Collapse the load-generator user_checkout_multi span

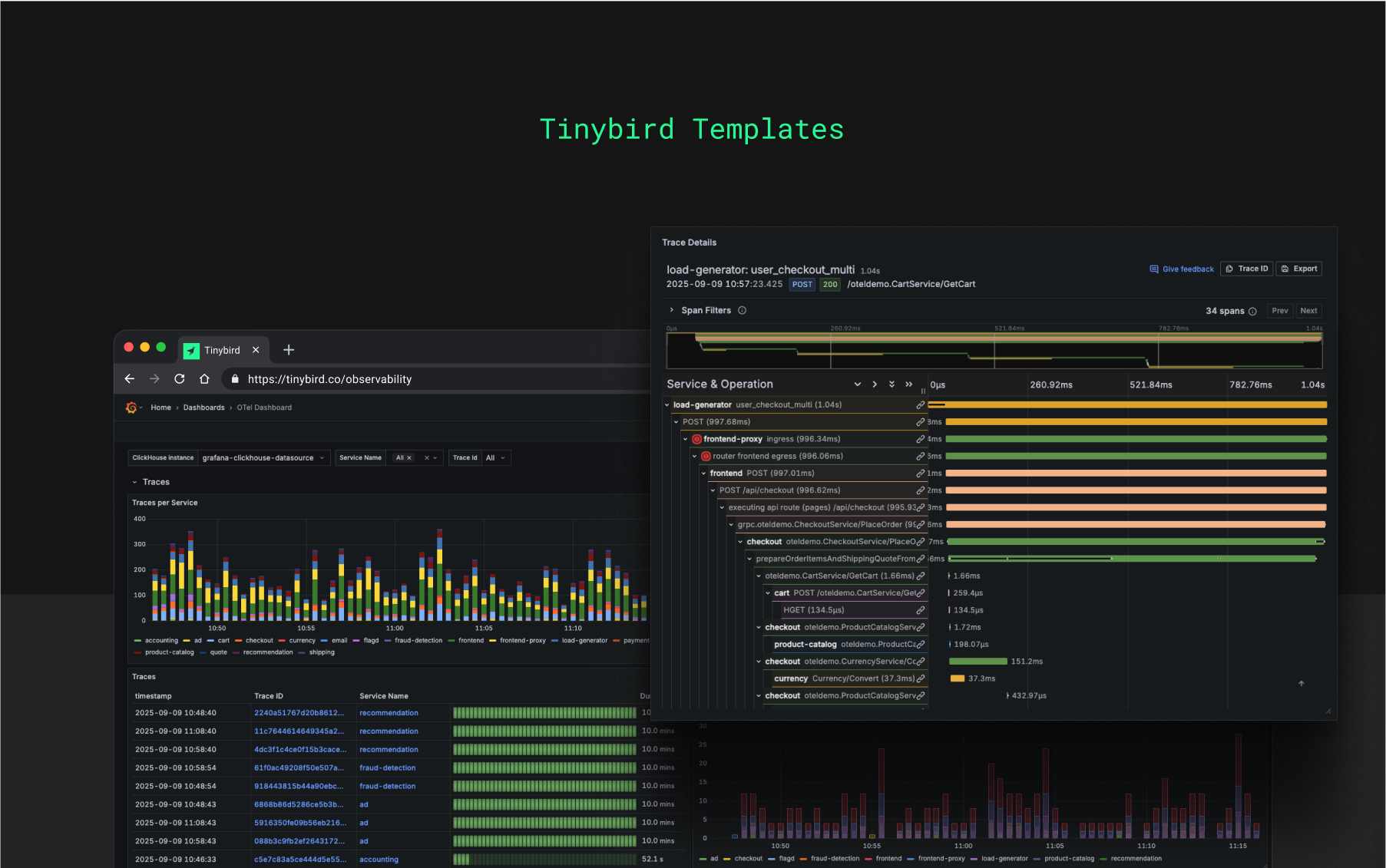(x=667, y=404)
